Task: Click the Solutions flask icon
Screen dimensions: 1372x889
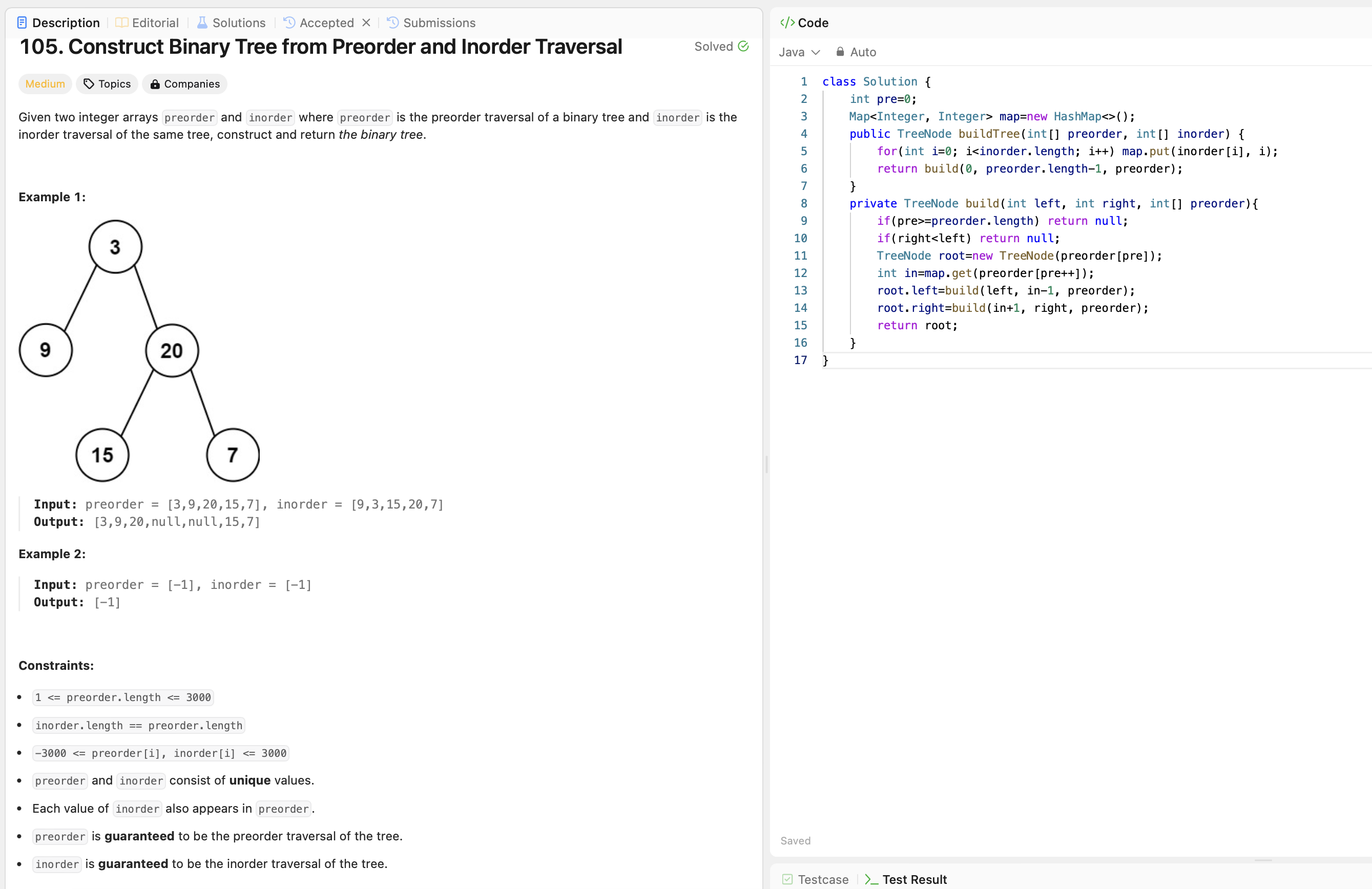Action: [202, 23]
